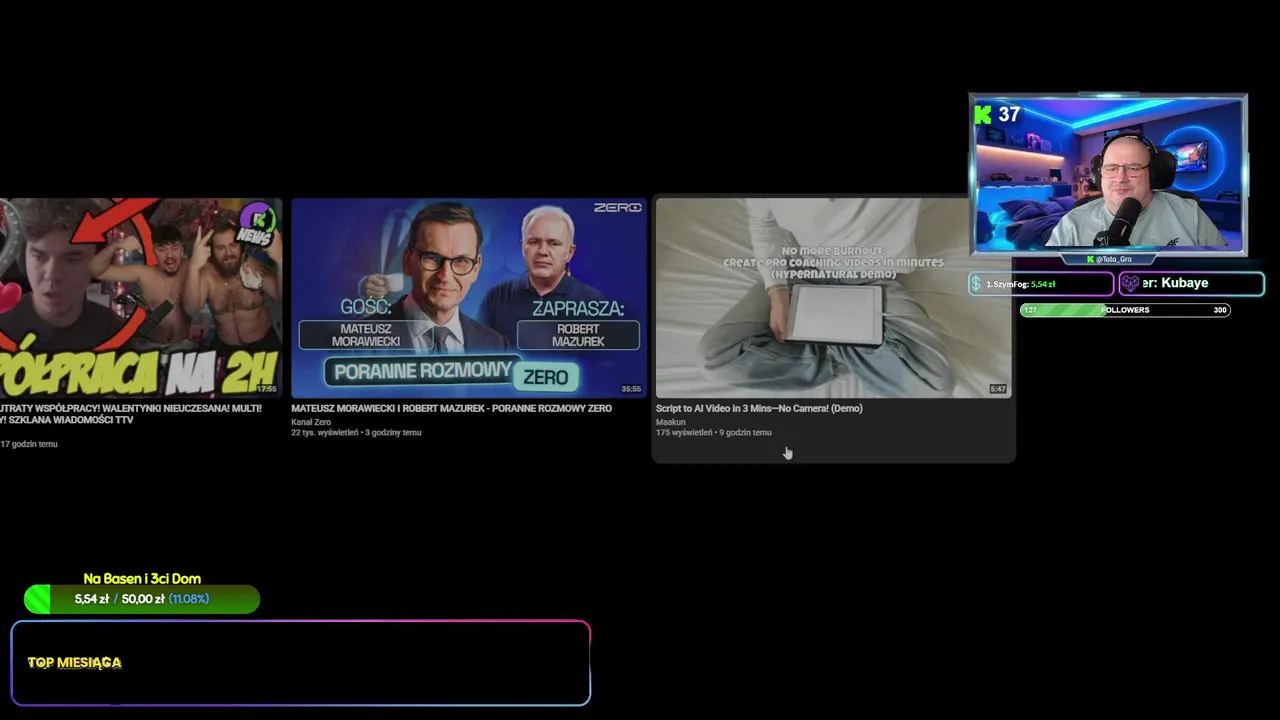
Task: Click the dollar sign donation icon
Action: 976,284
